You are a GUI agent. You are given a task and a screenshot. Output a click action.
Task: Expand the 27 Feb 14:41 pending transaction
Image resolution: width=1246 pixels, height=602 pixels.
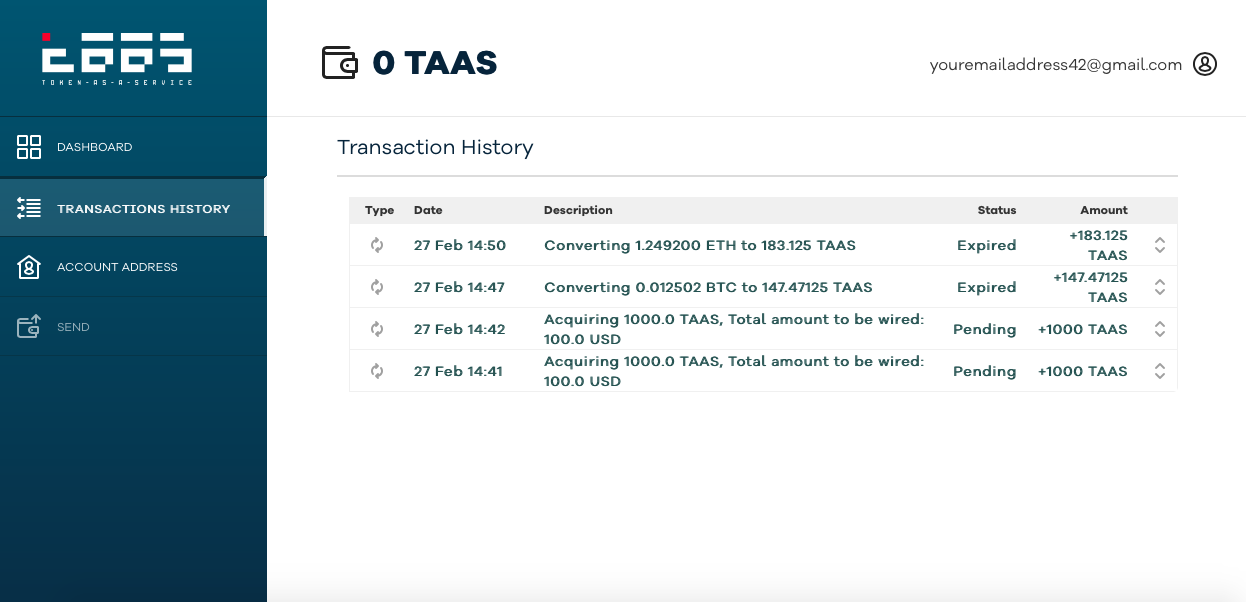click(1160, 371)
